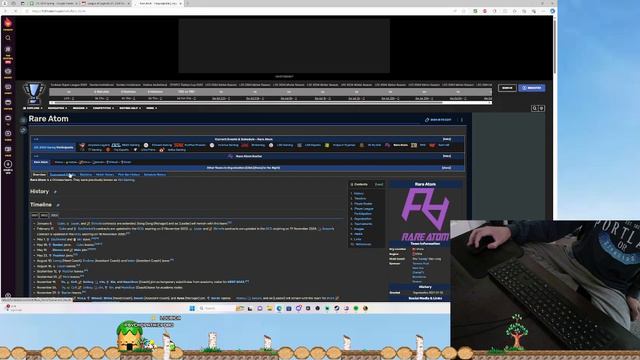Click Sign in to edit link

pos(438,120)
